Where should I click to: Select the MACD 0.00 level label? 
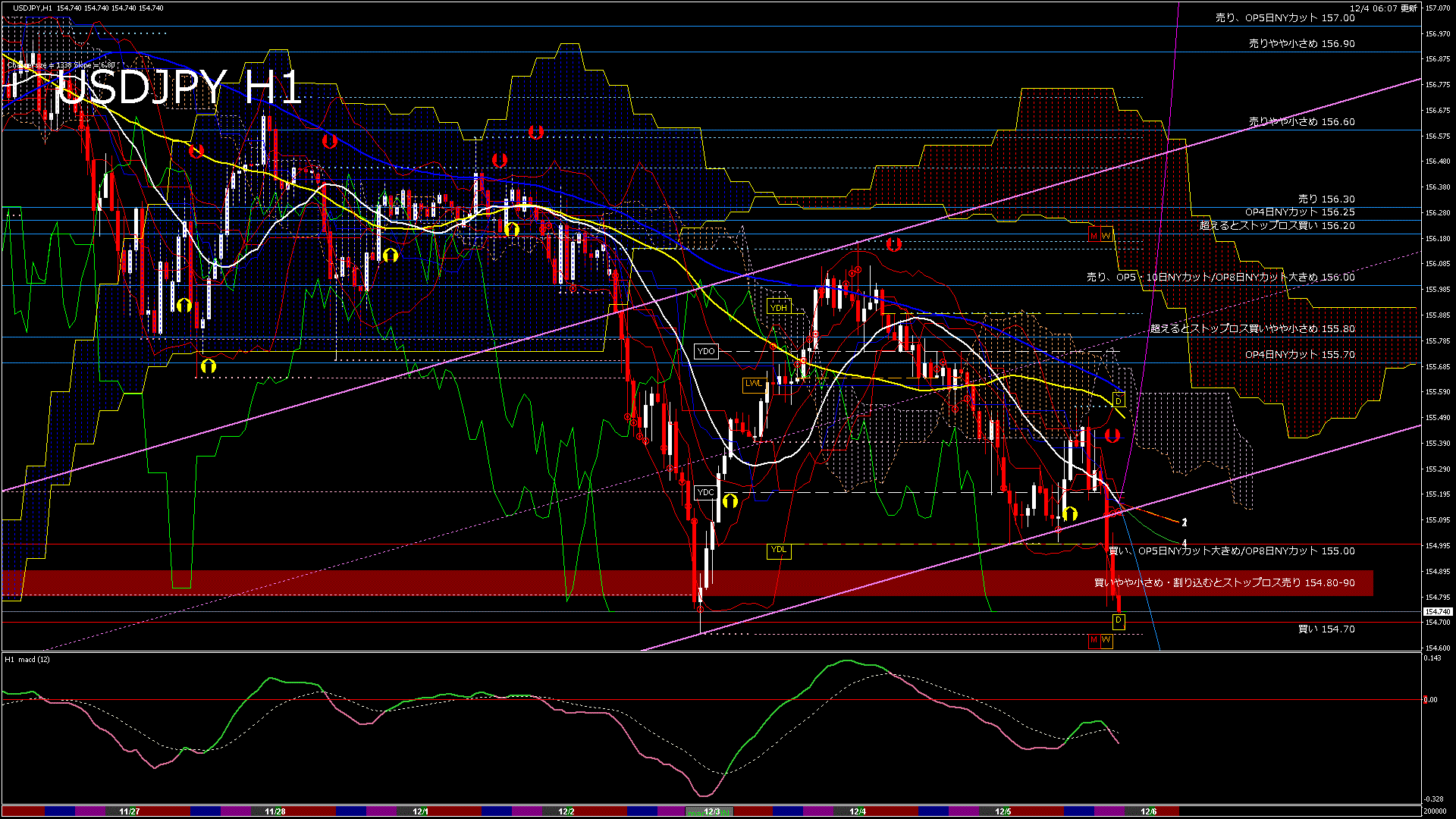[1430, 699]
